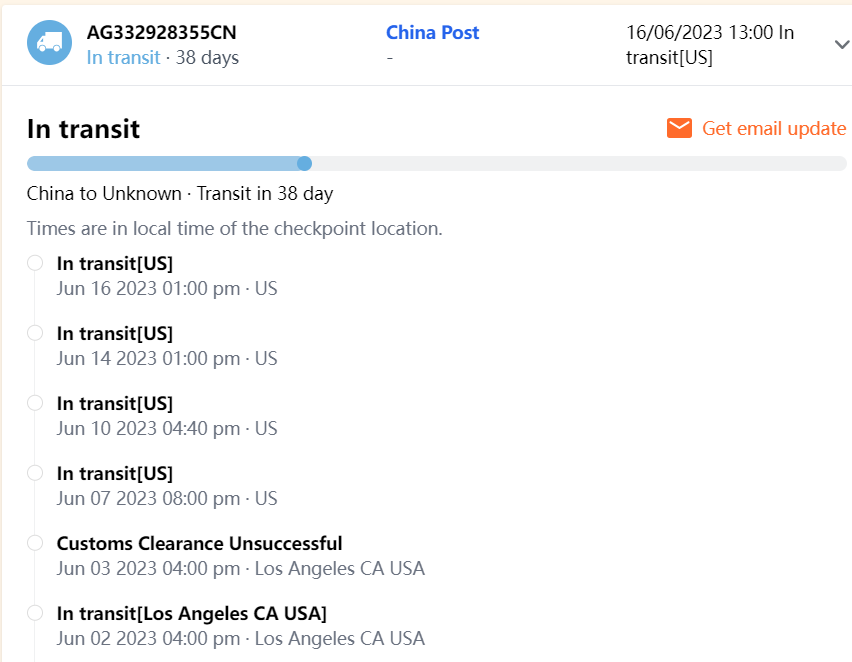Click In transit[Los Angeles CA USA] entry title

pos(191,613)
